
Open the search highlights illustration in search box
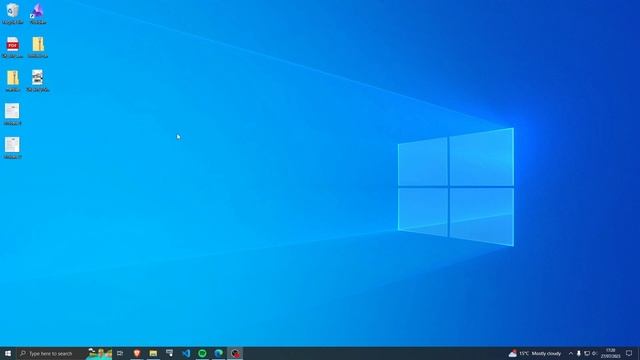coord(100,353)
